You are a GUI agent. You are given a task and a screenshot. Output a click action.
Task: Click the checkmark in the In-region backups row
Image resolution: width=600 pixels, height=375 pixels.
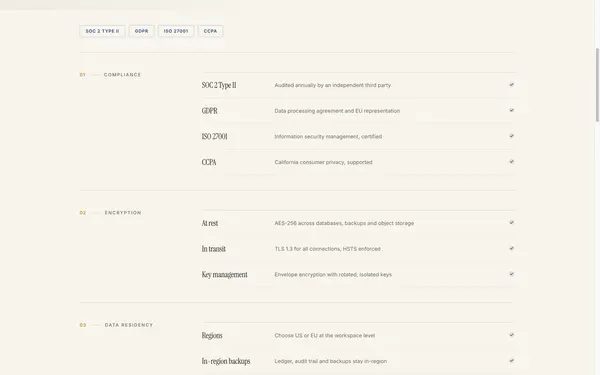tap(512, 360)
